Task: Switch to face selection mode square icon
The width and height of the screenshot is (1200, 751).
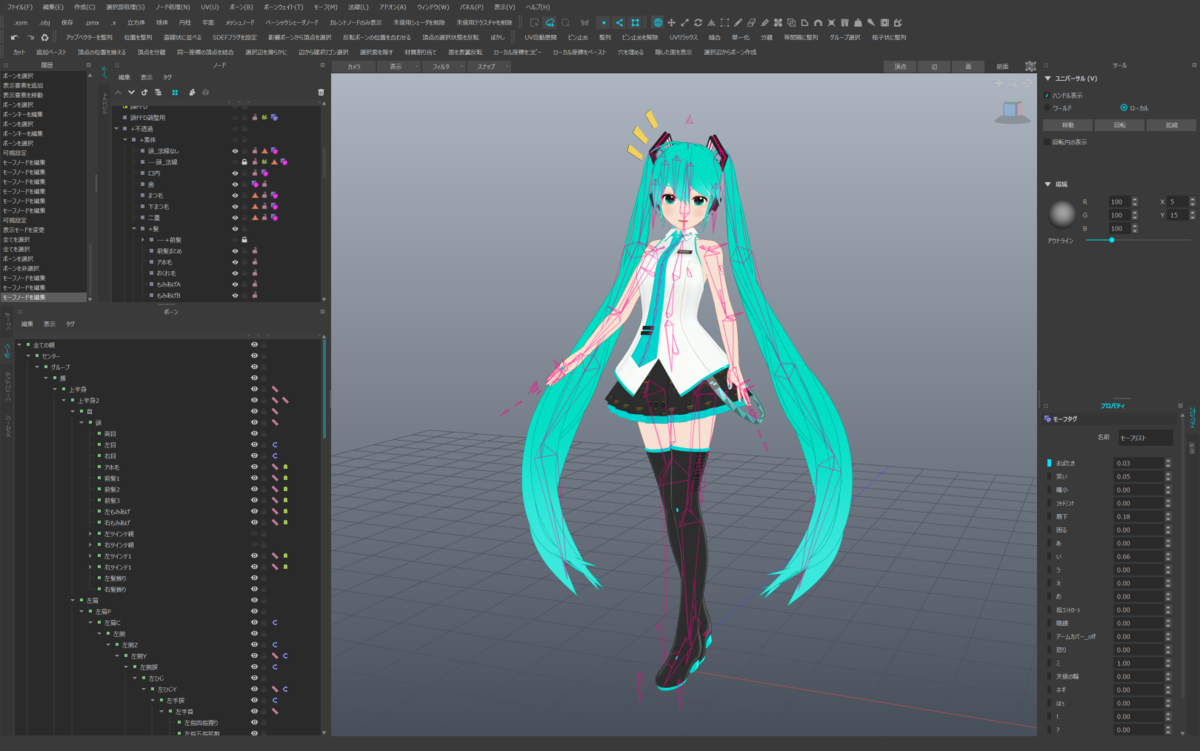Action: click(635, 22)
